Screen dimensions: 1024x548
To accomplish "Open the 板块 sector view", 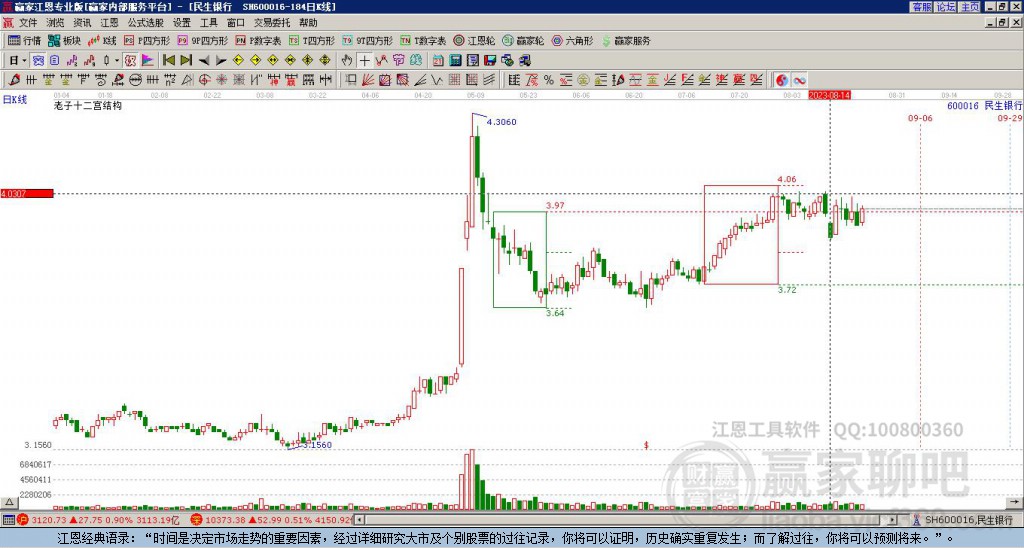I will (64, 40).
